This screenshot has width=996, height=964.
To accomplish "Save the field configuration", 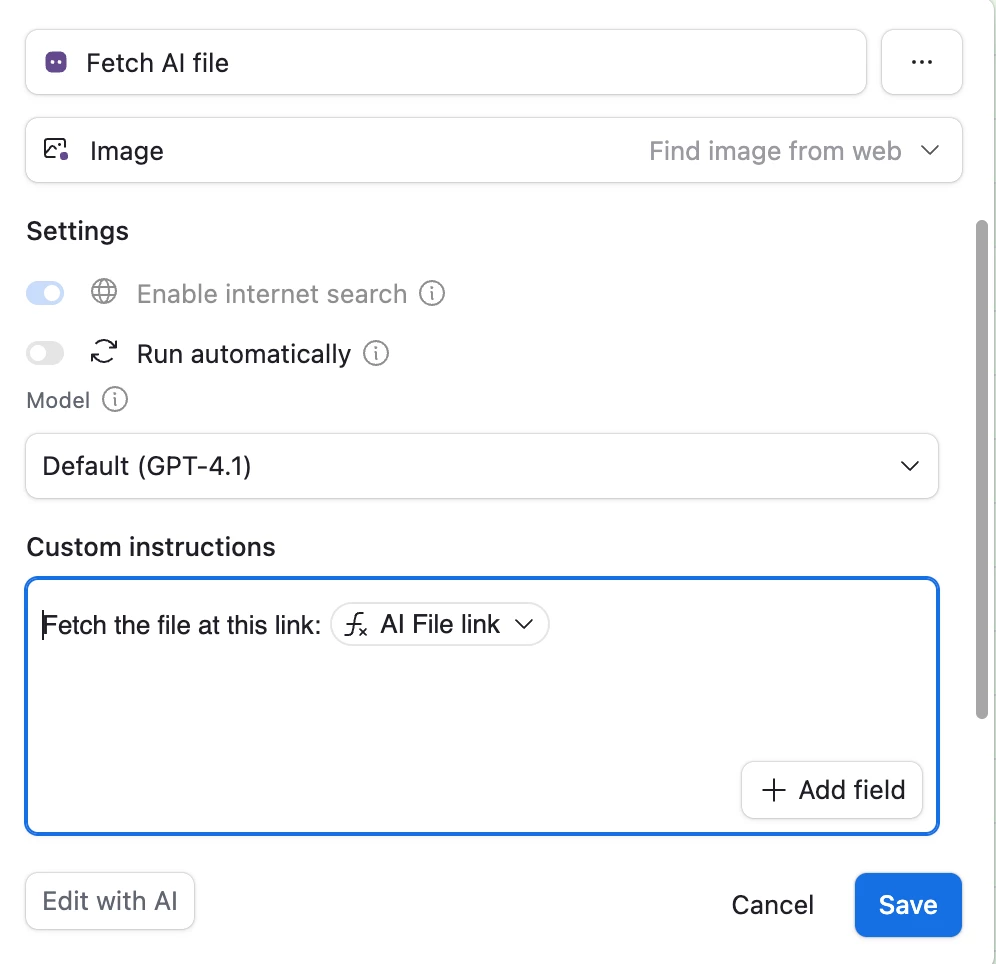I will click(x=907, y=905).
